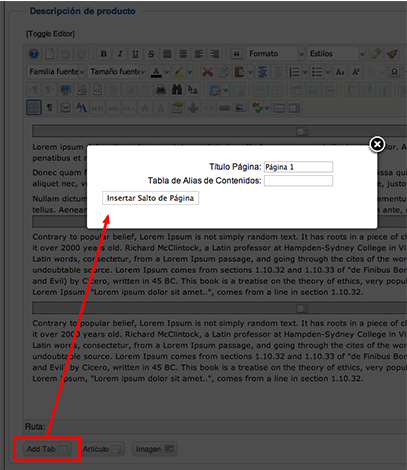Click the Toggle Editor link
The width and height of the screenshot is (407, 470).
[x=50, y=34]
